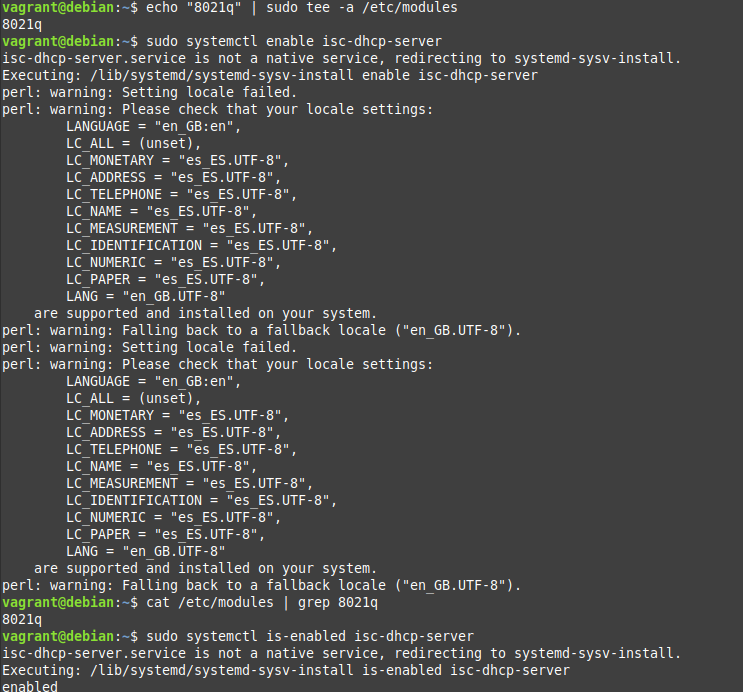Click the first LANGUAGE = "en_GB:en" line
The height and width of the screenshot is (692, 743).
(154, 126)
